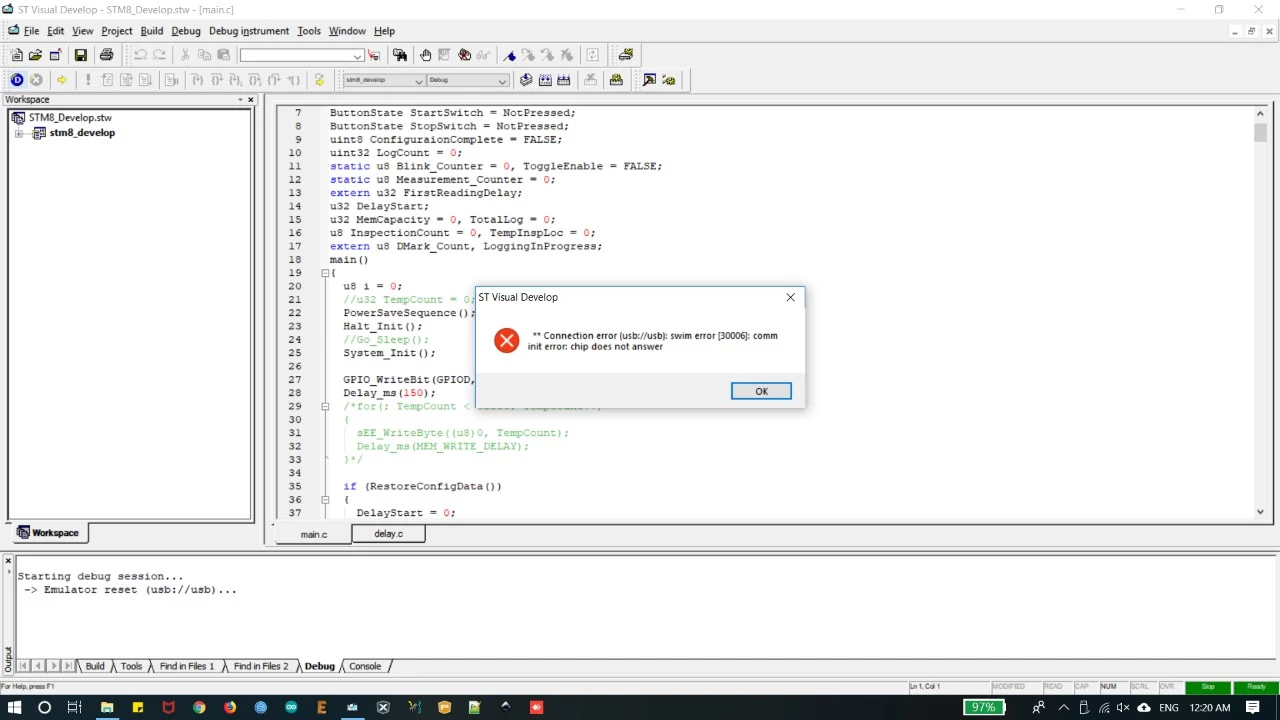This screenshot has height=720, width=1280.
Task: Click the grey X Stop Debugging icon
Action: coord(36,80)
